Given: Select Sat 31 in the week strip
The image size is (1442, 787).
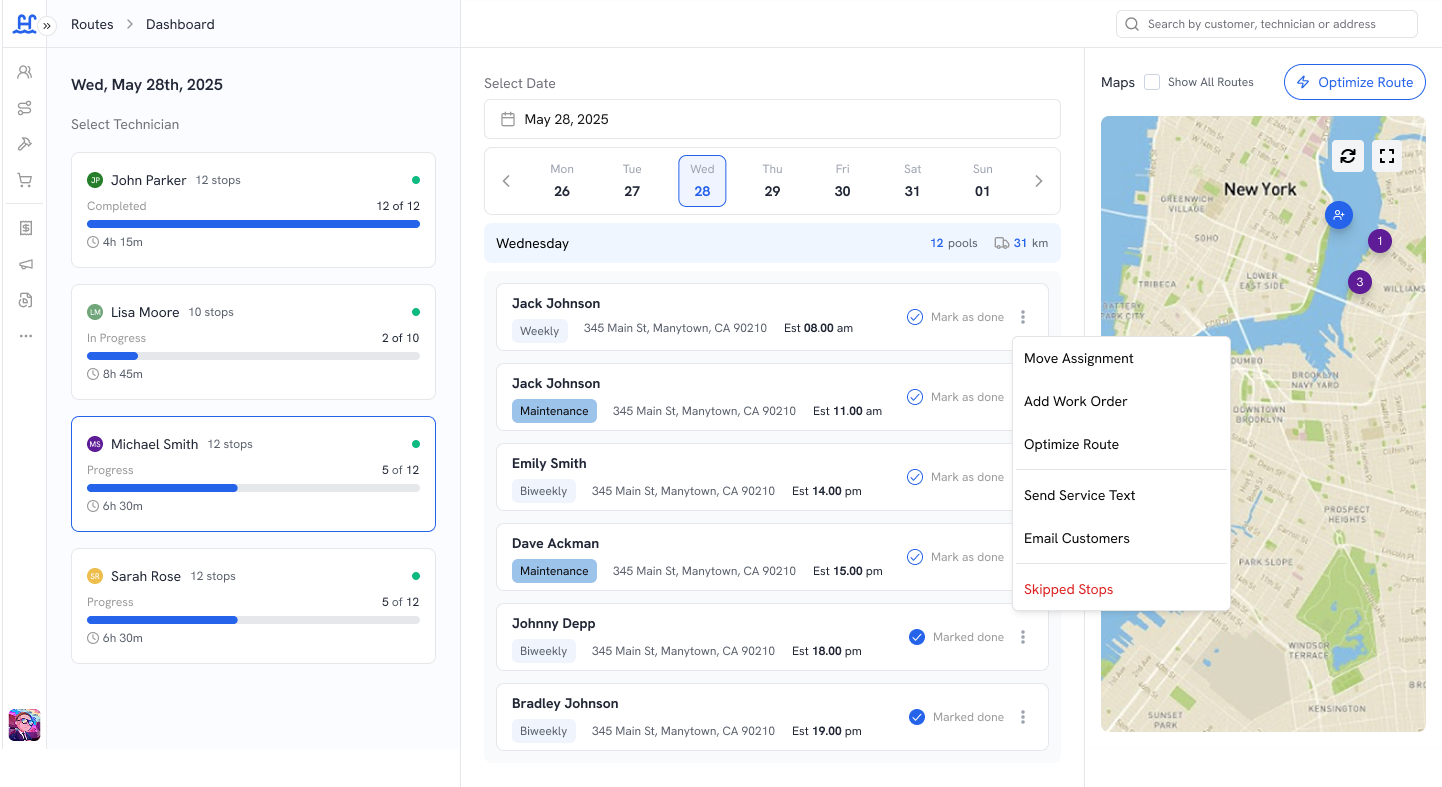Looking at the screenshot, I should pyautogui.click(x=912, y=181).
